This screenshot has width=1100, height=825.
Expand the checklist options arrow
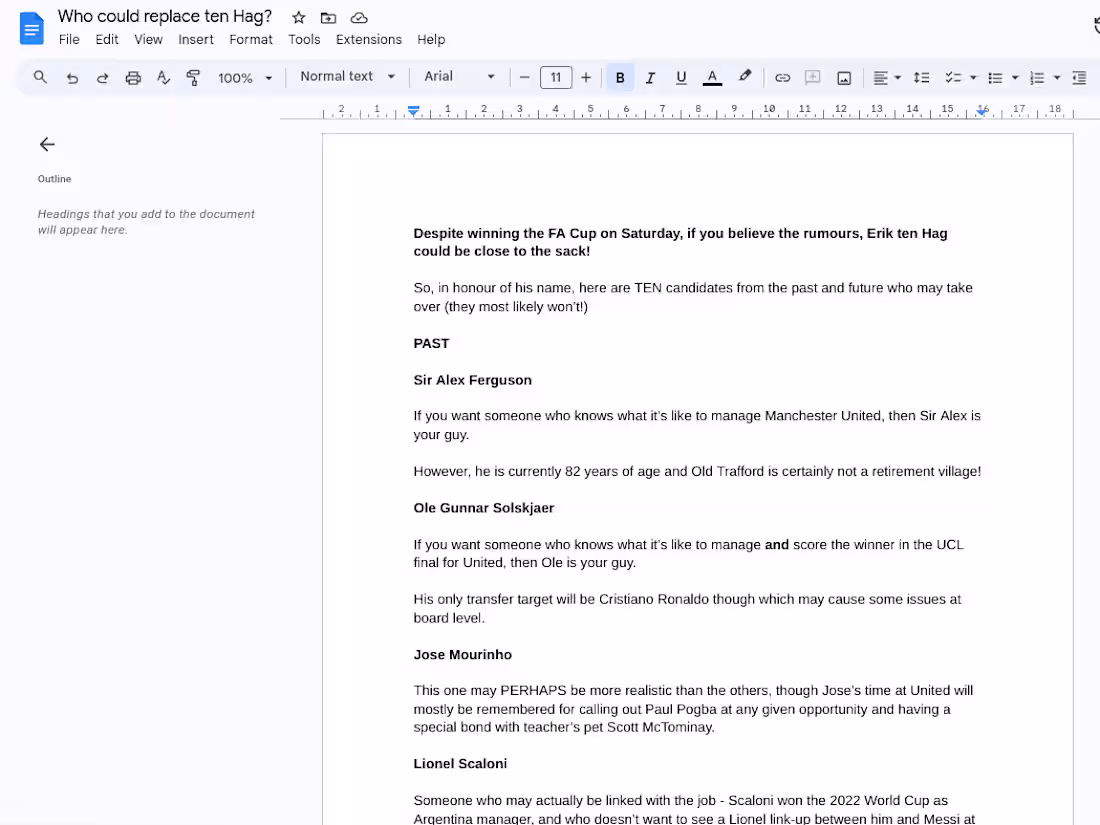click(x=973, y=78)
